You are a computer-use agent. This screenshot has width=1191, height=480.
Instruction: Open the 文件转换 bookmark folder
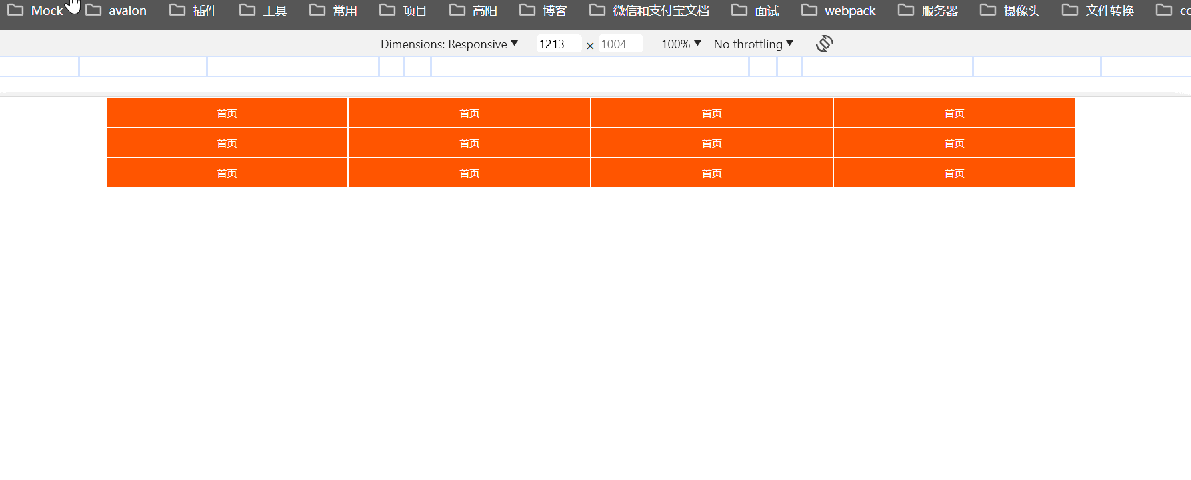pyautogui.click(x=1098, y=11)
